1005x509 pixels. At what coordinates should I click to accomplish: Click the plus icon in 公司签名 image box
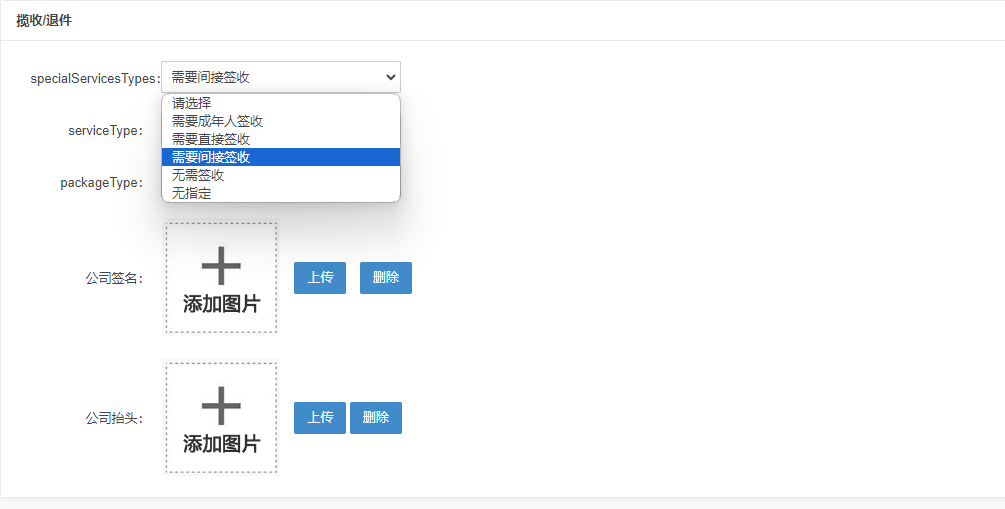pyautogui.click(x=221, y=265)
